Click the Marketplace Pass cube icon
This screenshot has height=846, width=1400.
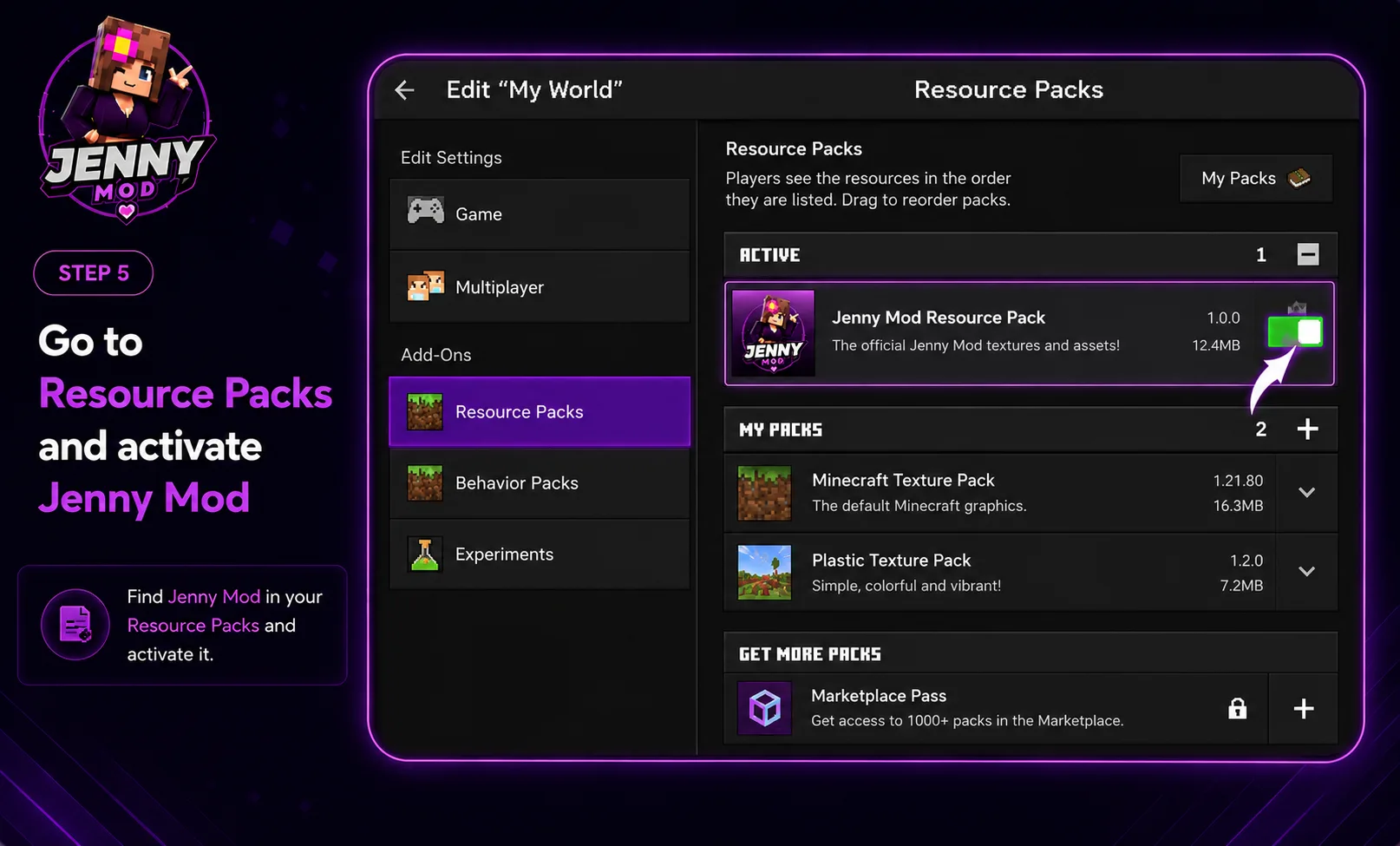click(x=764, y=709)
